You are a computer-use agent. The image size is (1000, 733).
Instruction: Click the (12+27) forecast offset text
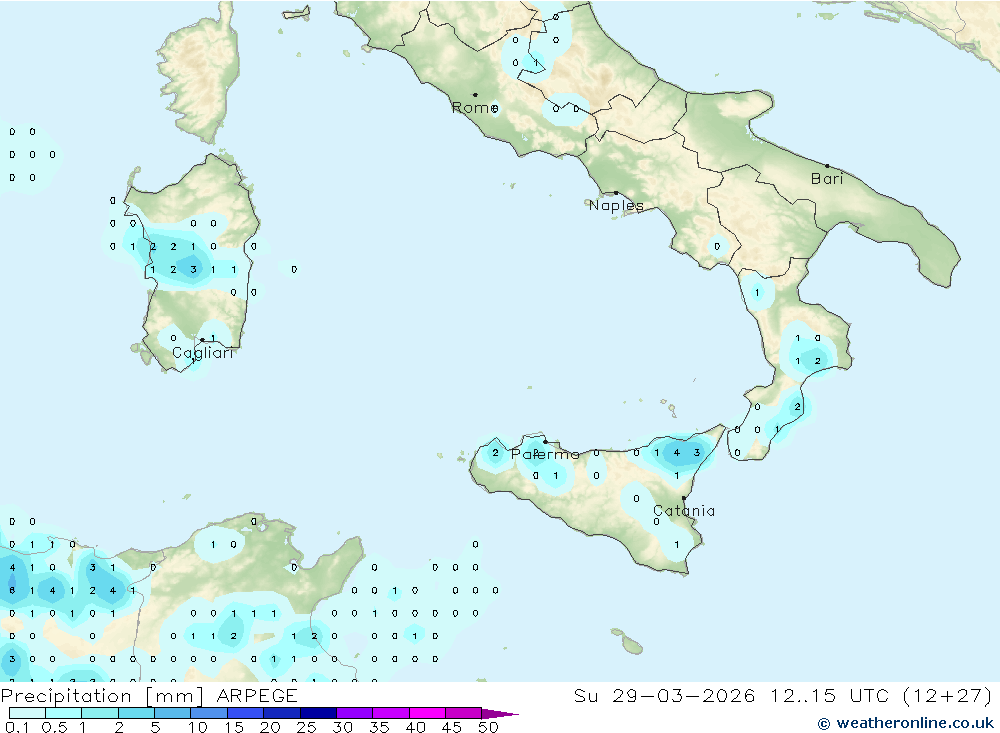pos(948,695)
